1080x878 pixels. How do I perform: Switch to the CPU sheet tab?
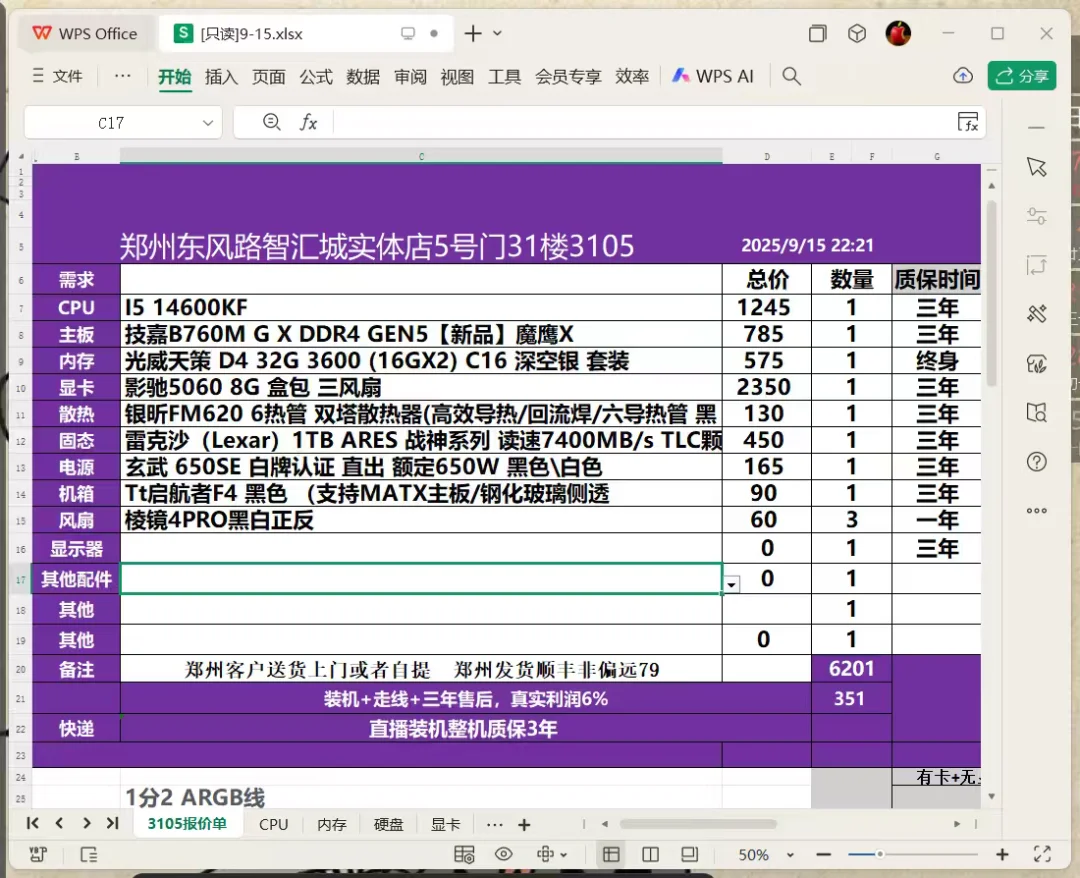point(273,824)
